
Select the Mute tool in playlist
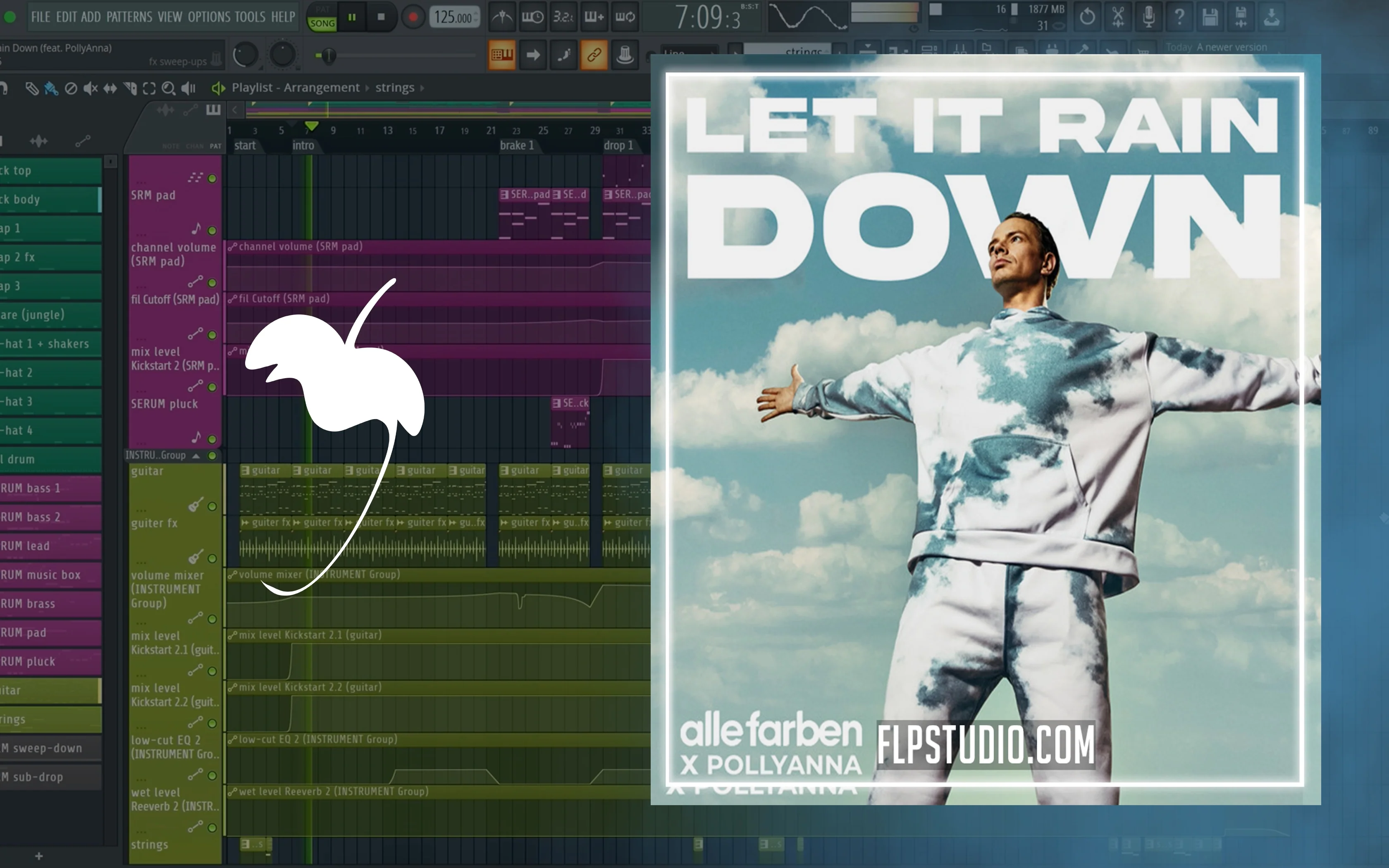click(90, 88)
